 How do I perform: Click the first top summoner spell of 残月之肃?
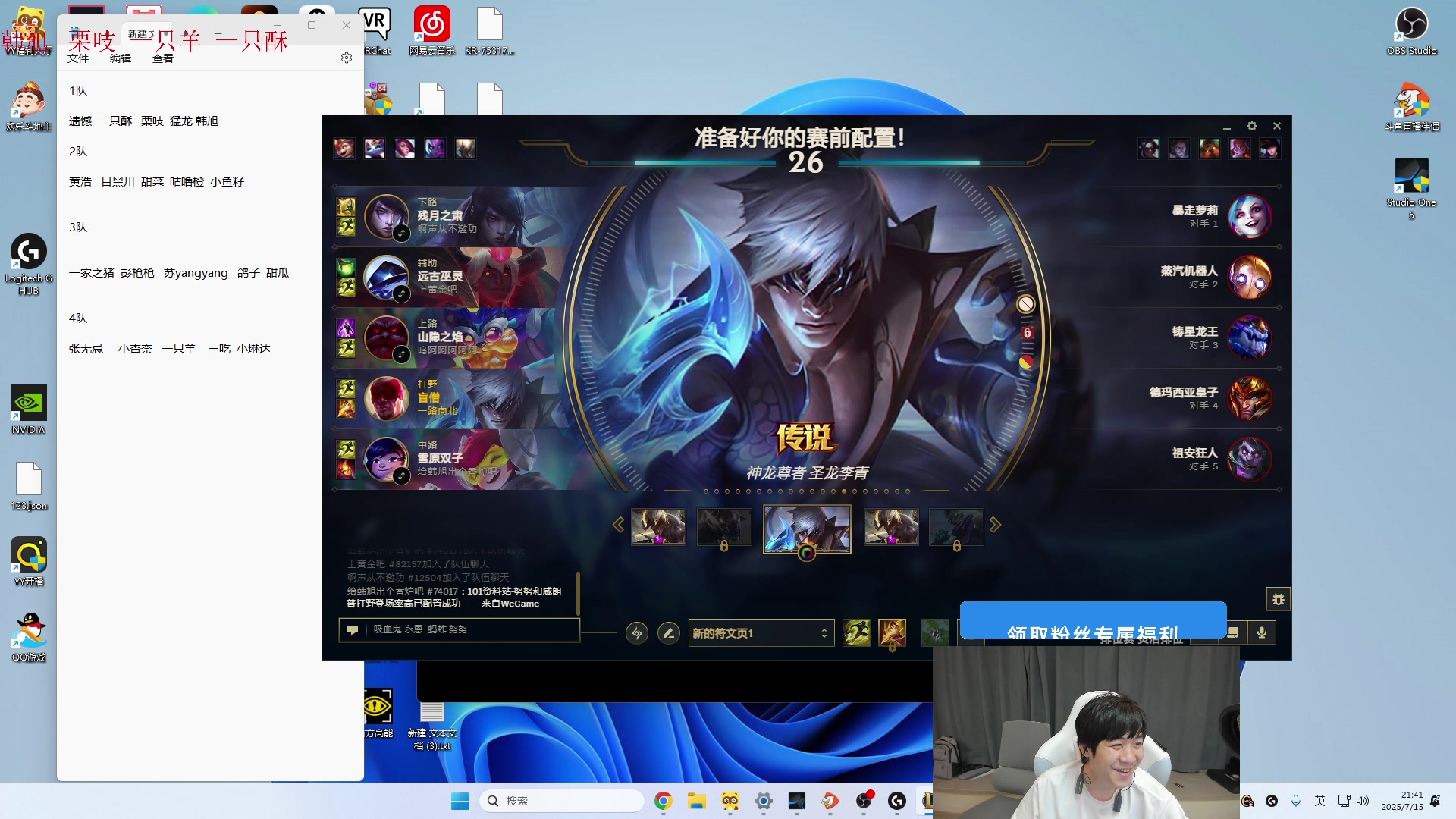click(346, 207)
